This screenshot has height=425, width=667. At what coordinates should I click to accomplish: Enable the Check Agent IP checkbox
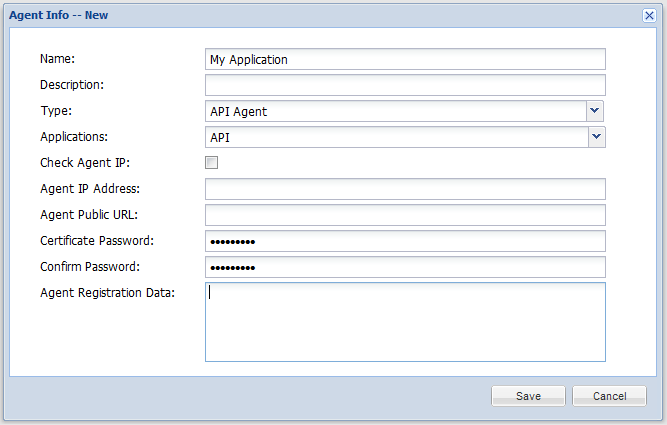[x=211, y=163]
